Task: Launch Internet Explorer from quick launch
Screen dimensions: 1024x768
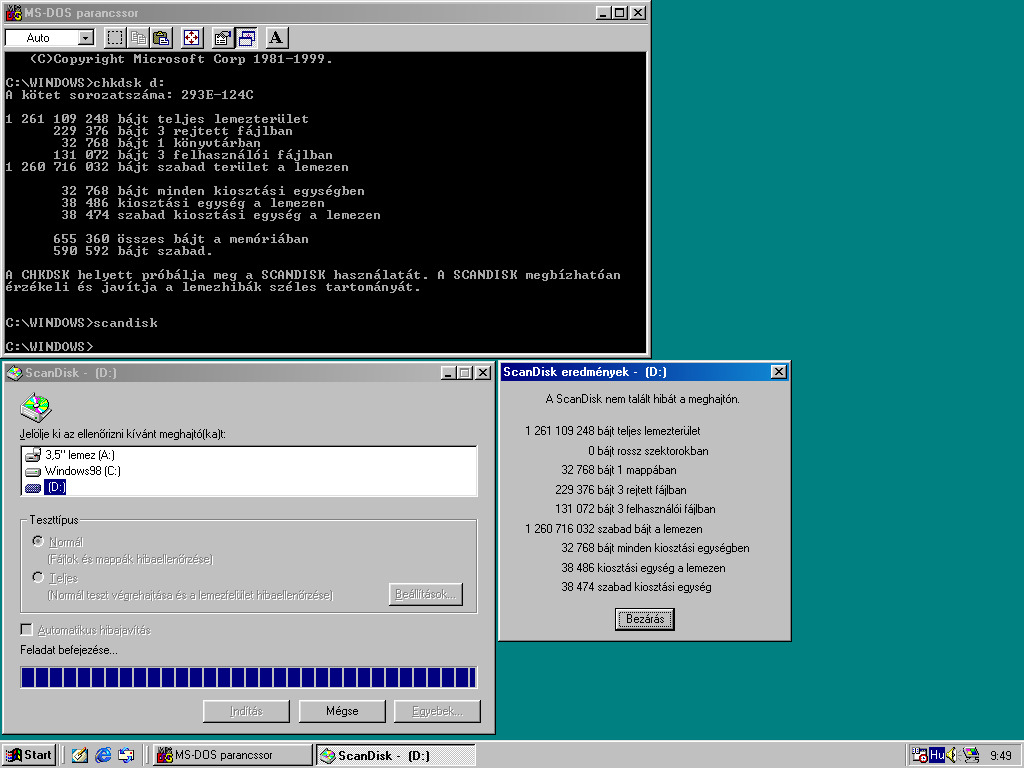Action: 103,756
